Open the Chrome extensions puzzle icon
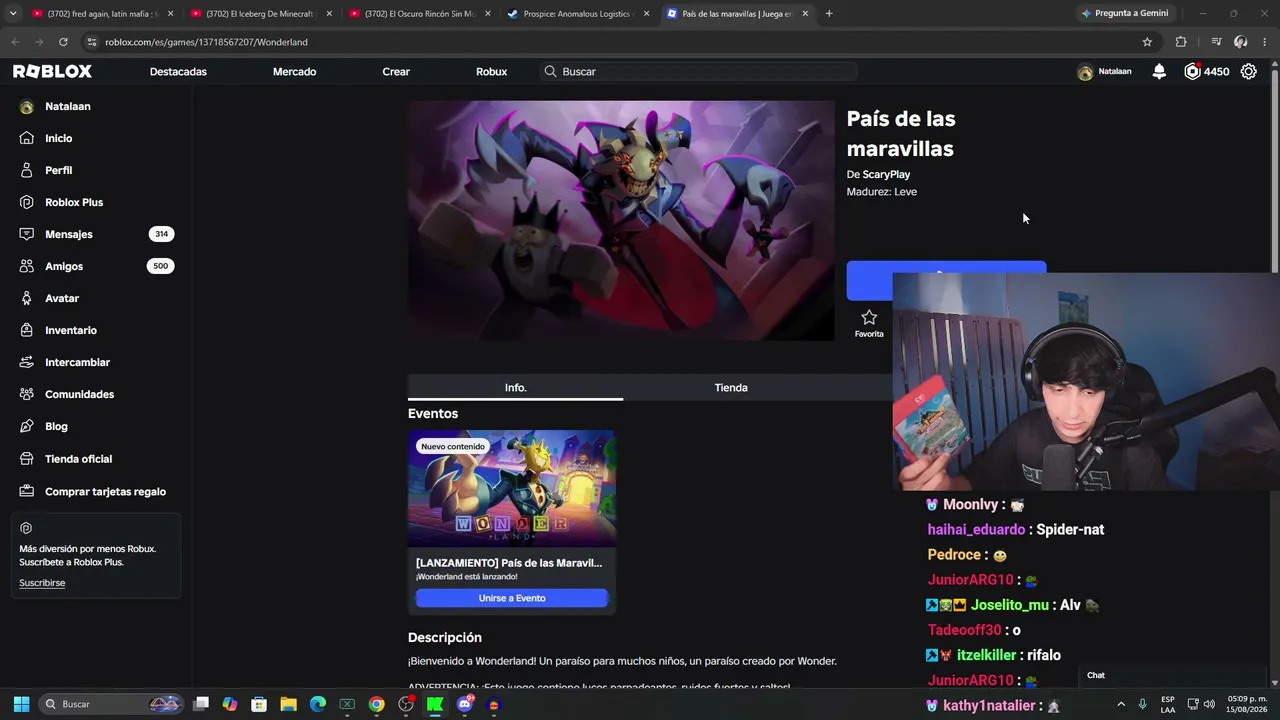This screenshot has height=720, width=1280. (1181, 42)
